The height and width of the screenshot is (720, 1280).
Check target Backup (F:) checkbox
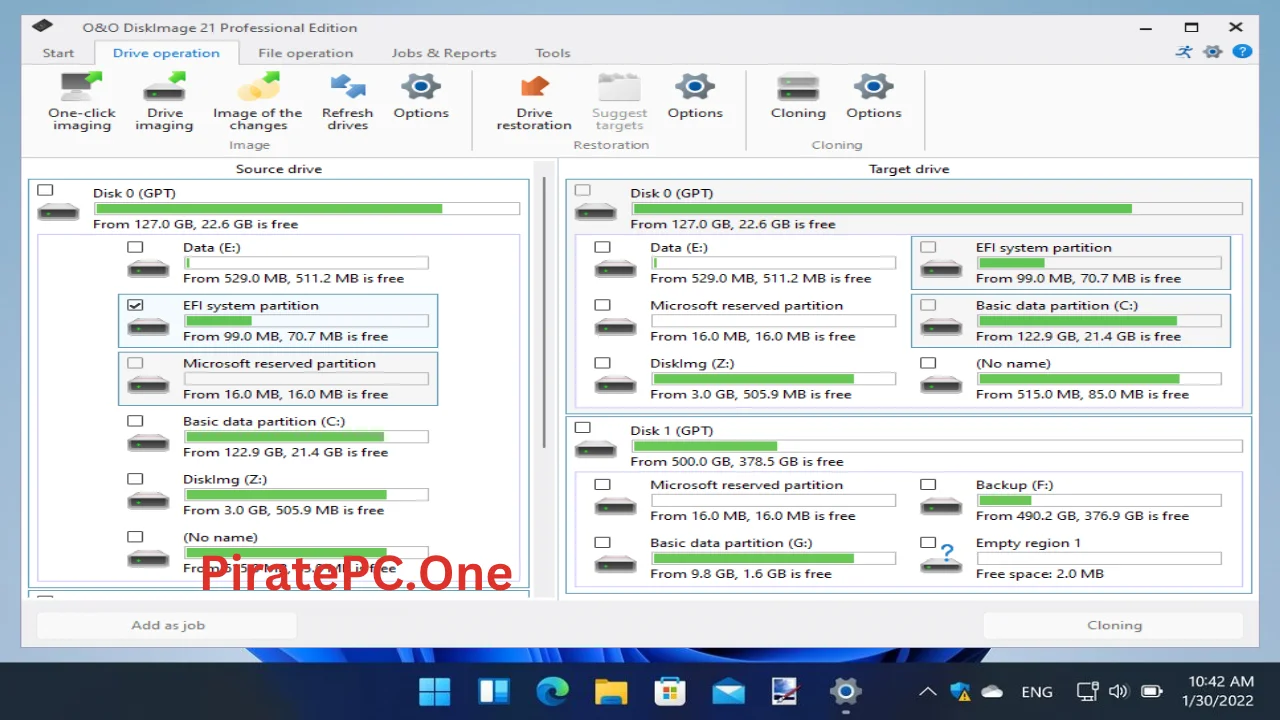pyautogui.click(x=928, y=485)
